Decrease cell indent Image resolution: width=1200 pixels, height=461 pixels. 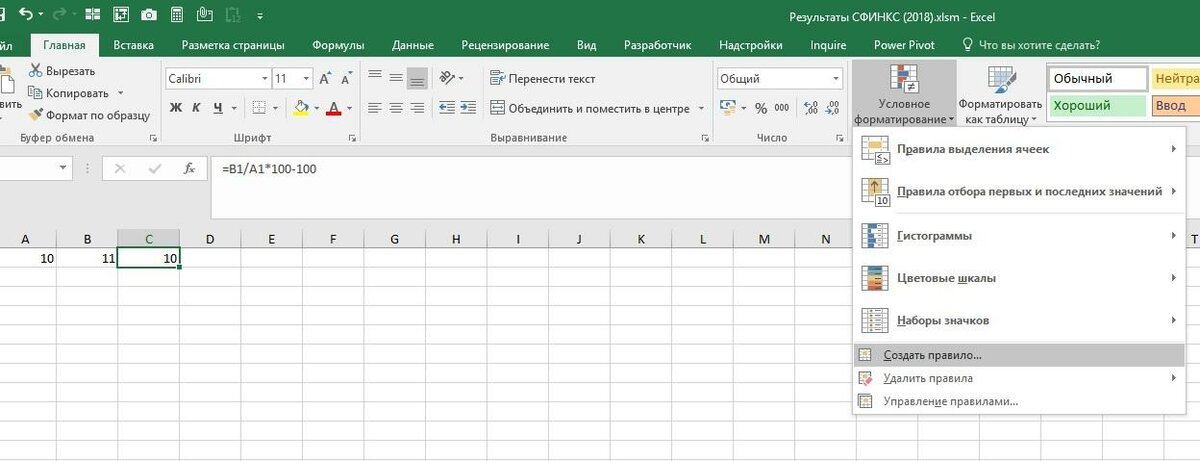point(447,108)
